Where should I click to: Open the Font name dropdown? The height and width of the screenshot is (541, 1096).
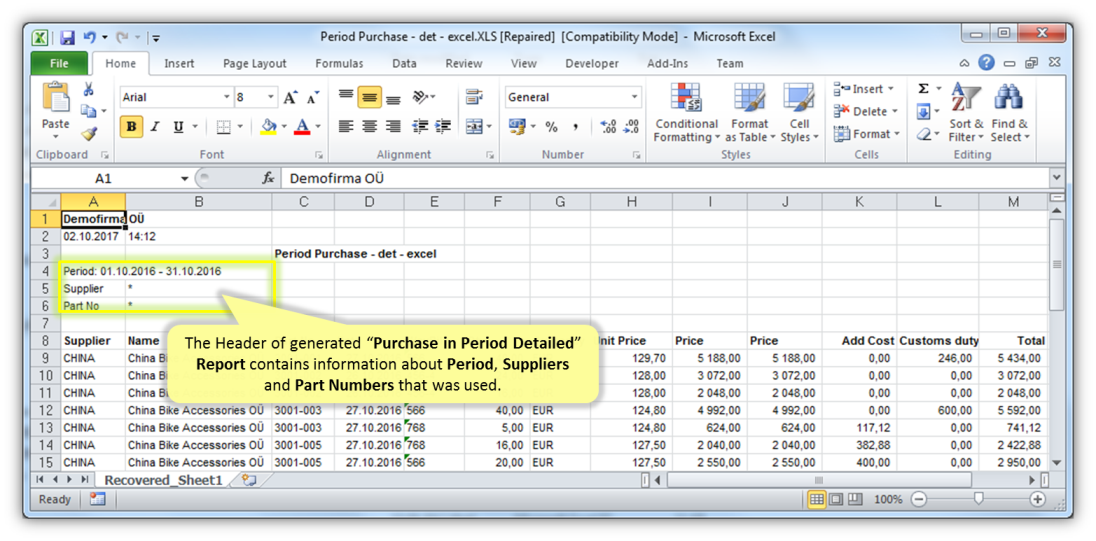(x=226, y=97)
